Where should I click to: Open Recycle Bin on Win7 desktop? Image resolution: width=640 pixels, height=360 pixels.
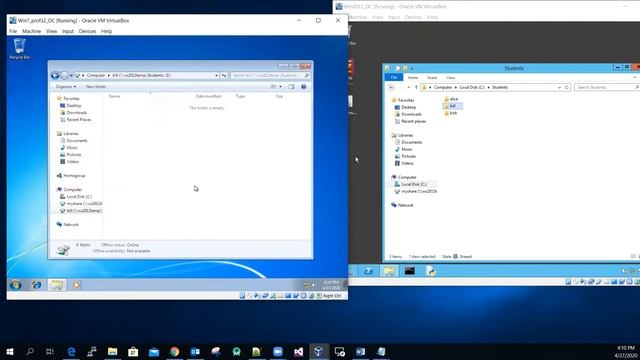tap(19, 49)
